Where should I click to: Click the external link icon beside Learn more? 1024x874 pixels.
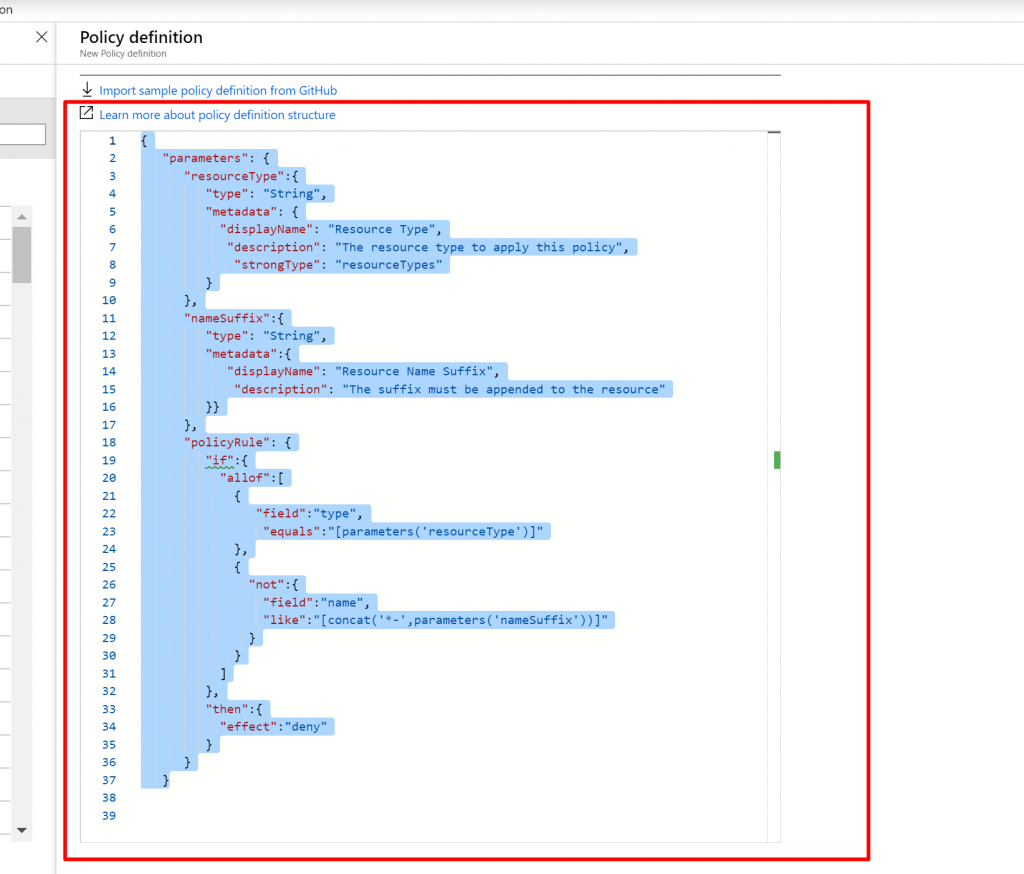pos(87,114)
